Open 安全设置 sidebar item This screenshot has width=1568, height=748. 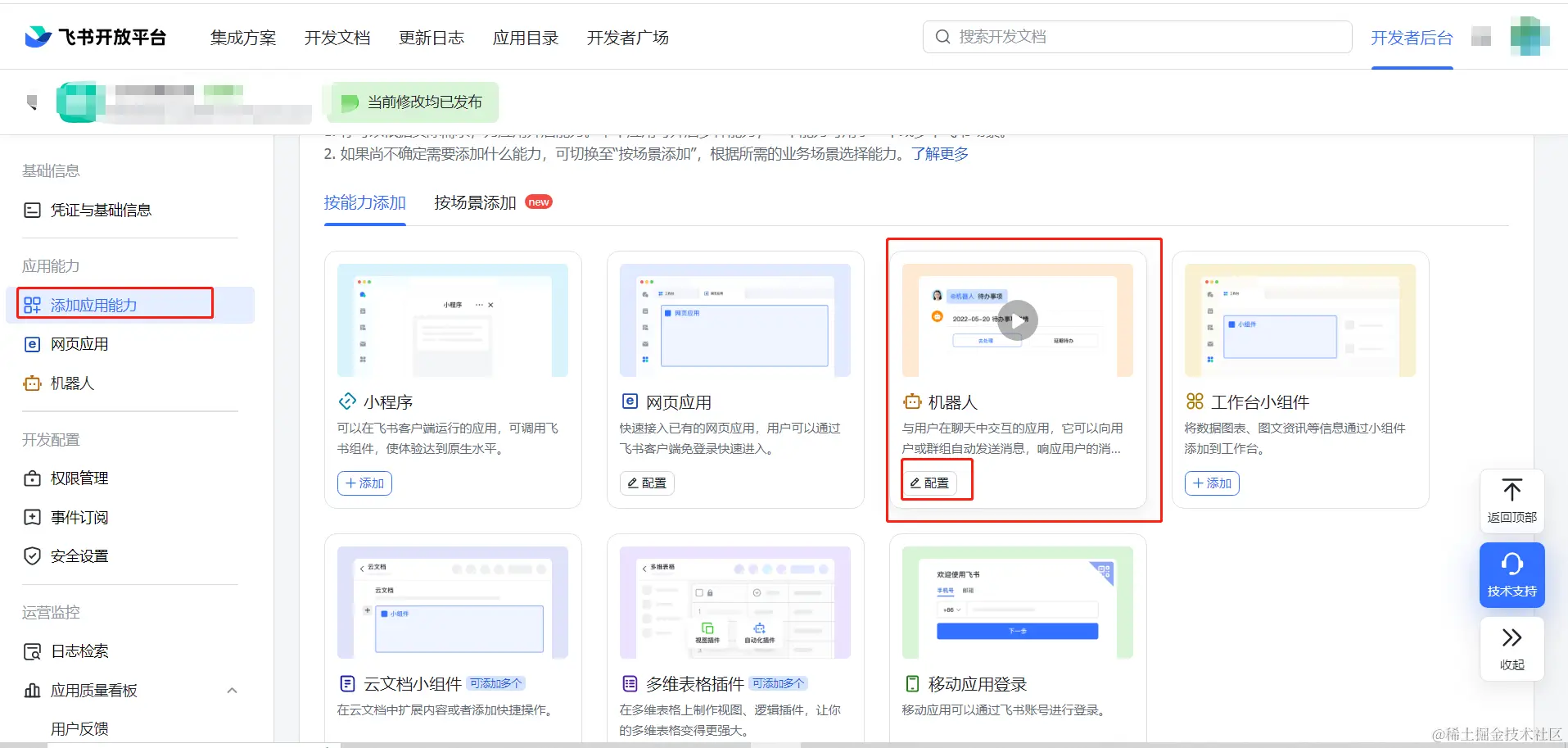pyautogui.click(x=79, y=556)
